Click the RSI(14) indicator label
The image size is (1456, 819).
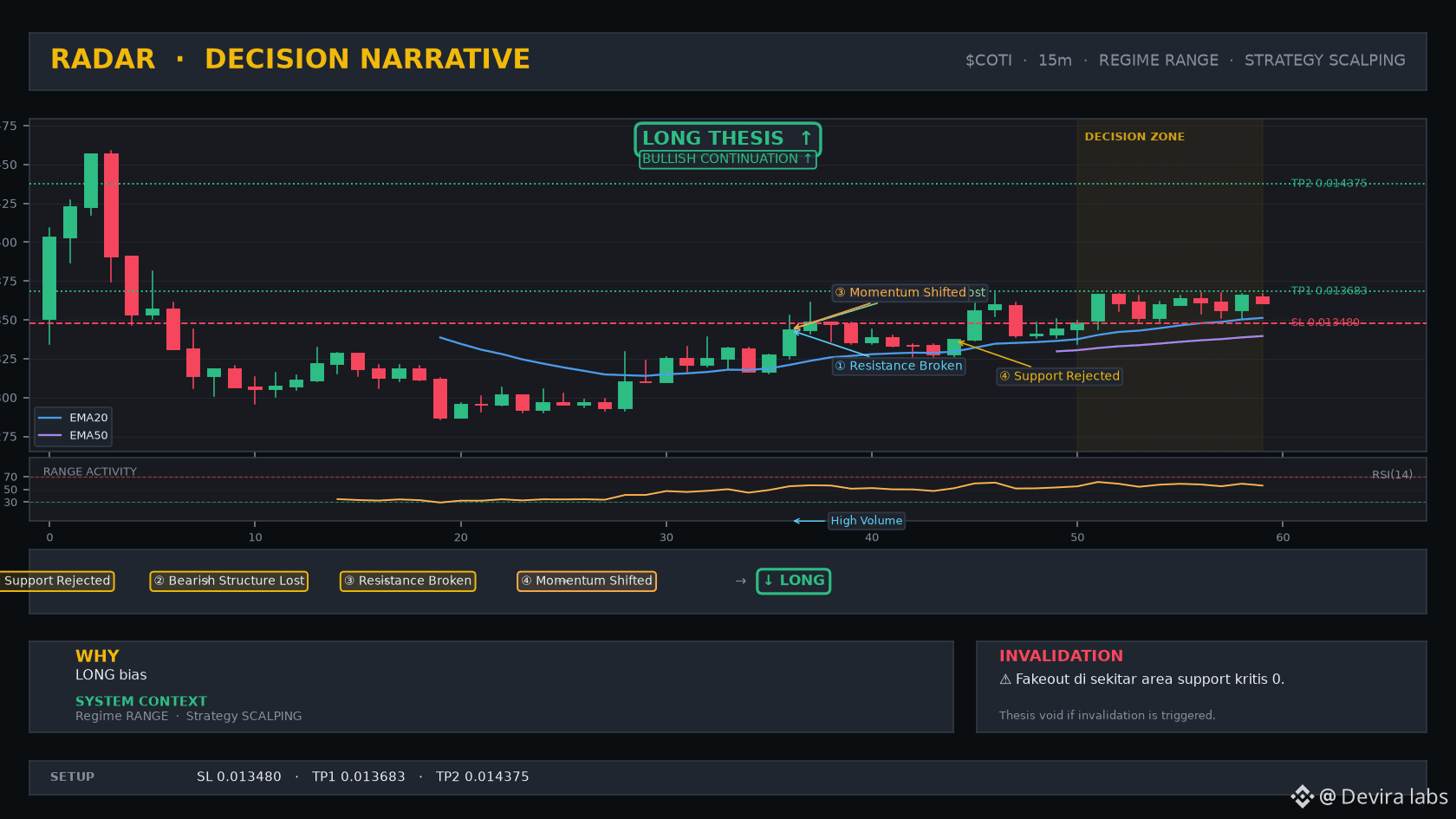tap(1392, 475)
